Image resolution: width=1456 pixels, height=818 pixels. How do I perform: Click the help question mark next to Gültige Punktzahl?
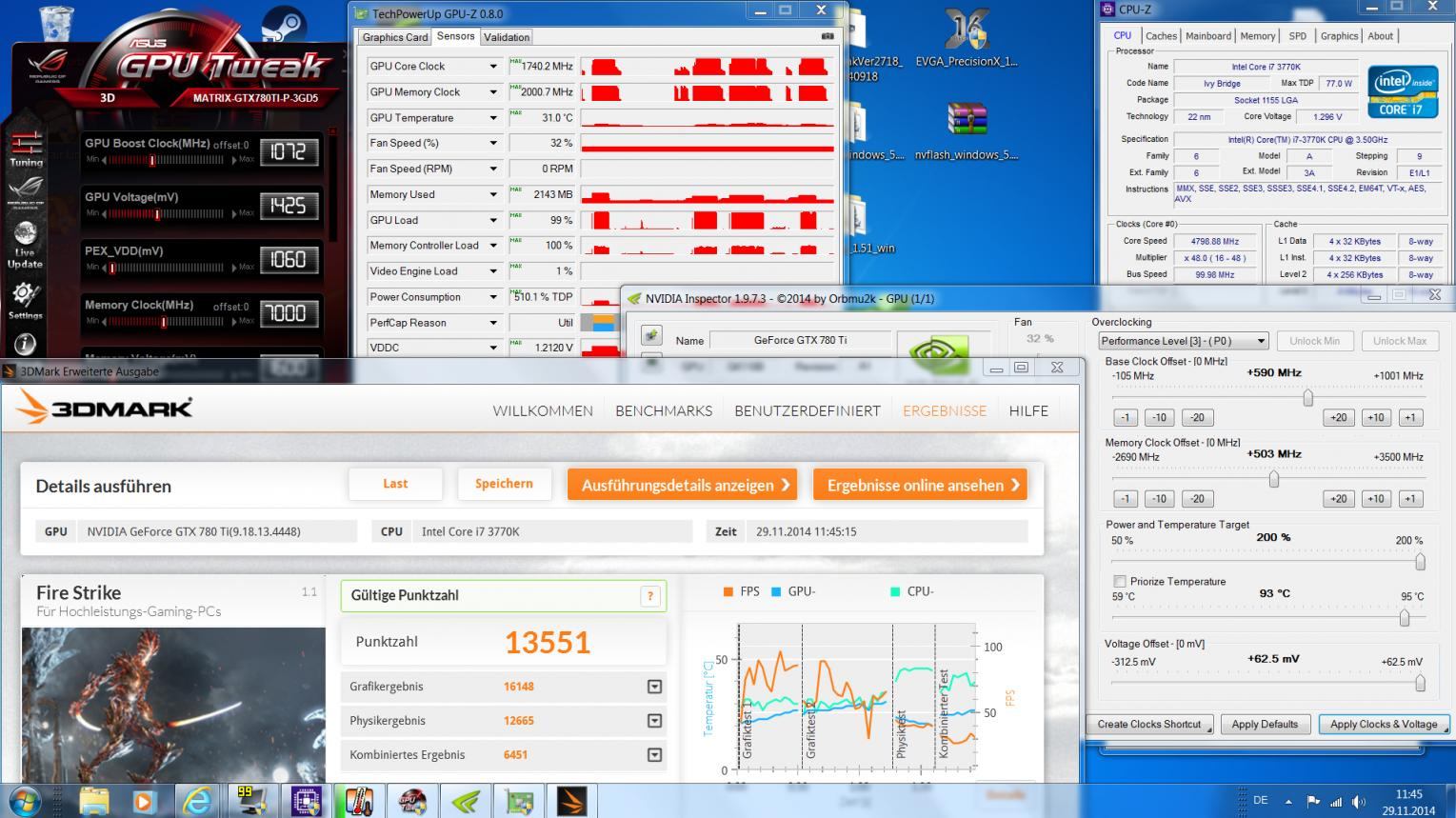click(x=650, y=596)
